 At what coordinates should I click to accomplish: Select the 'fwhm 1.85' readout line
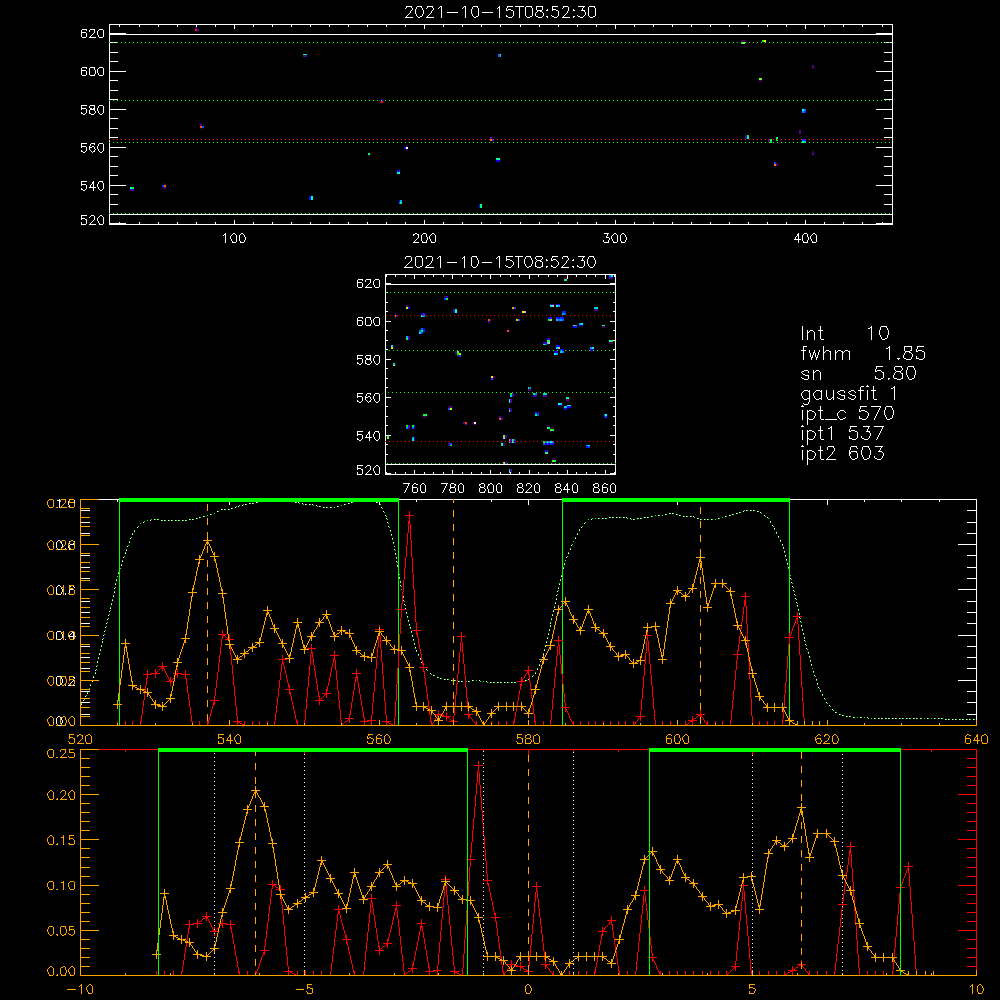[x=863, y=353]
